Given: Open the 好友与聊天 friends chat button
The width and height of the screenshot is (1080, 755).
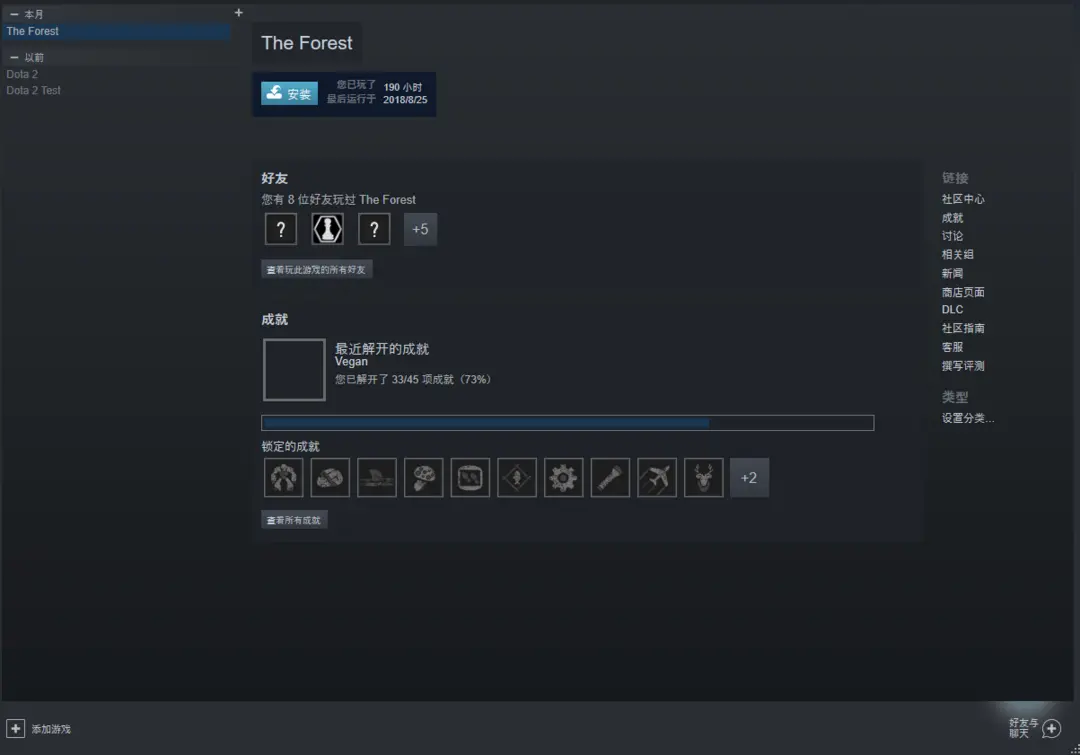Looking at the screenshot, I should click(1035, 728).
